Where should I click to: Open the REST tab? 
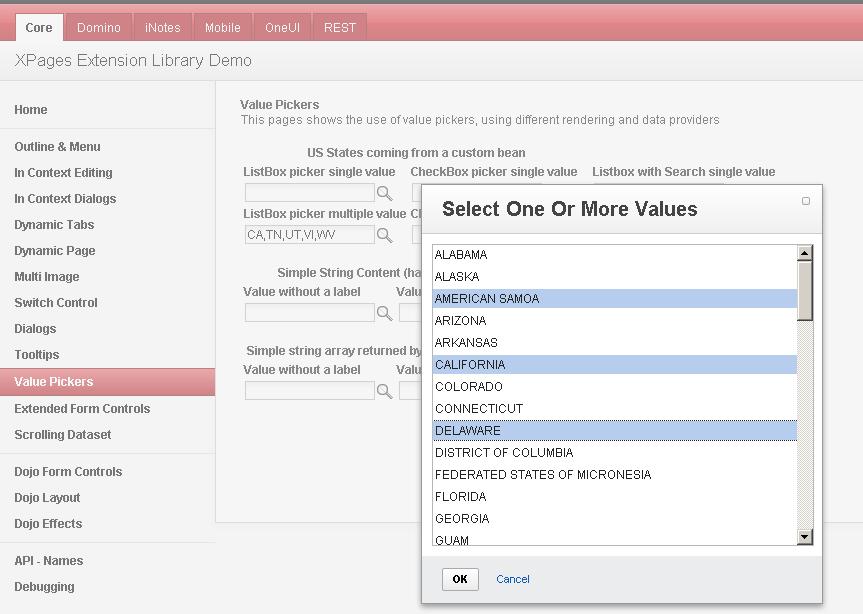click(340, 27)
